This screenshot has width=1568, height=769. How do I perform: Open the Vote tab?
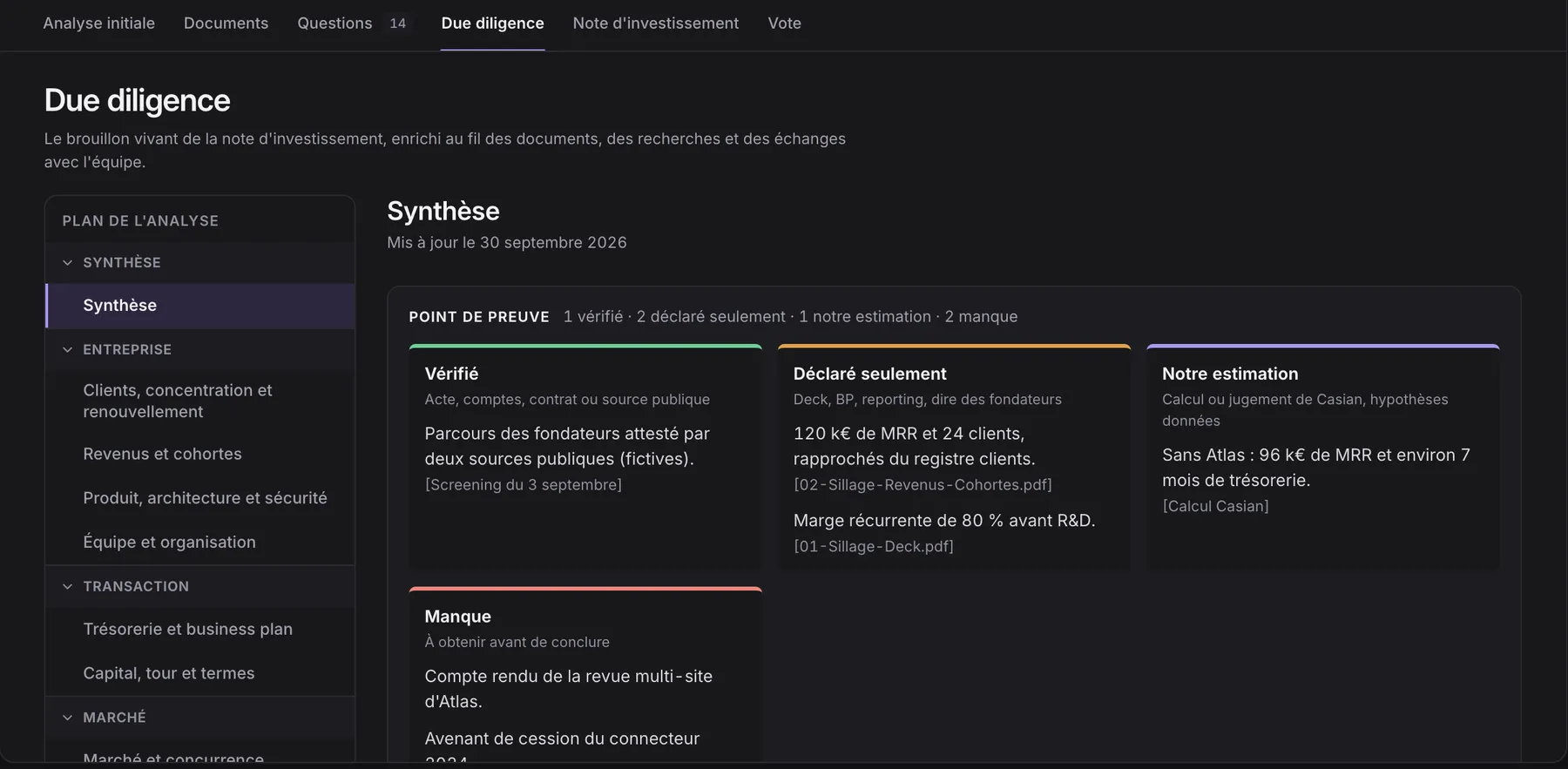coord(784,24)
